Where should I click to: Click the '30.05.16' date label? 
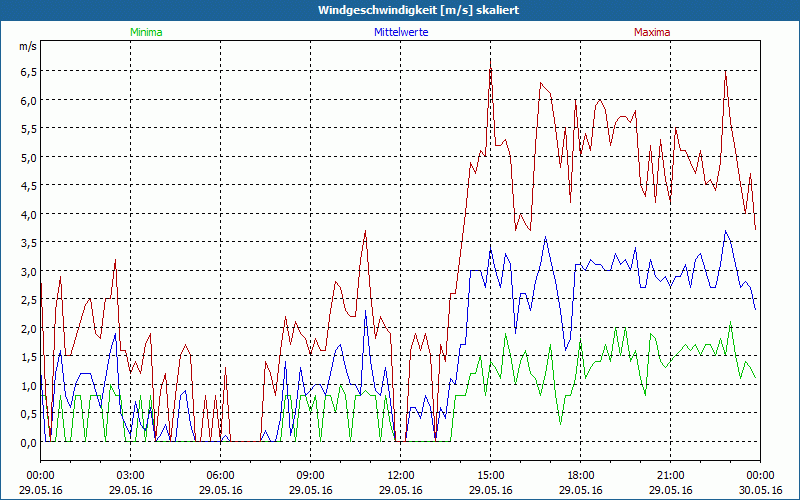pyautogui.click(x=760, y=490)
